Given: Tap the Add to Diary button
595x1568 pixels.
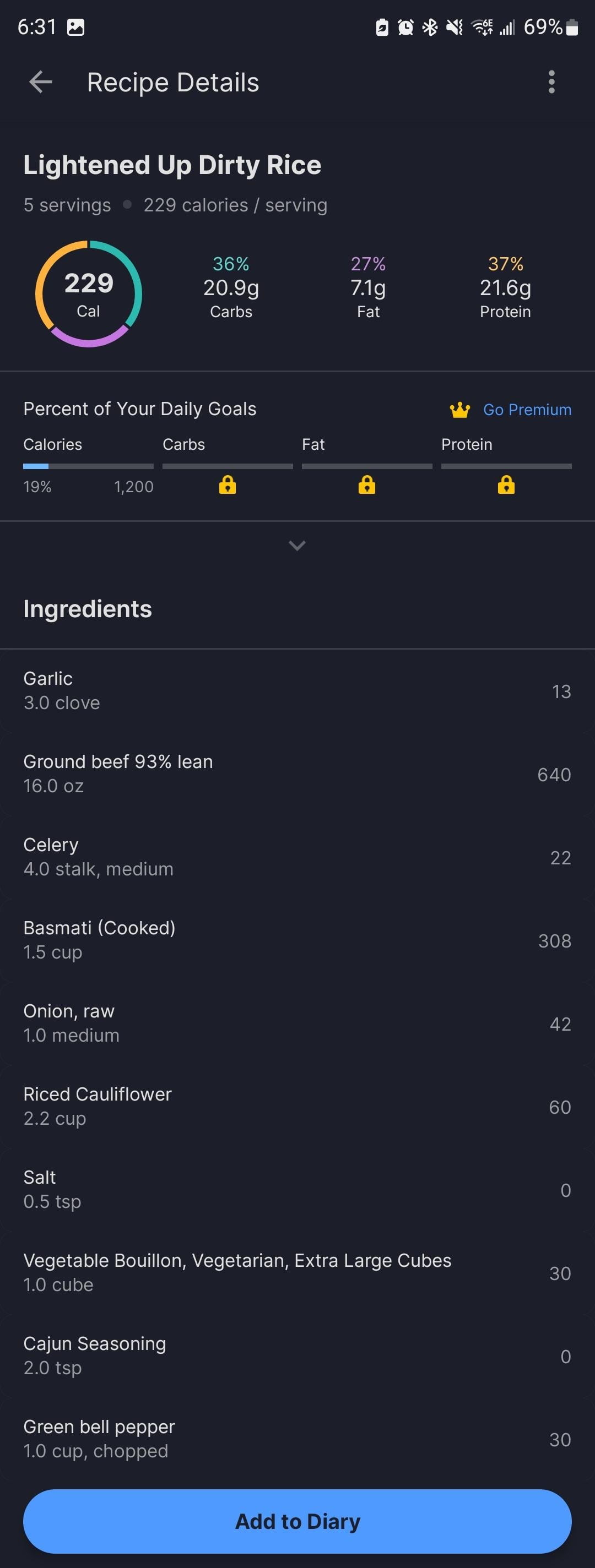Looking at the screenshot, I should click(x=297, y=1521).
